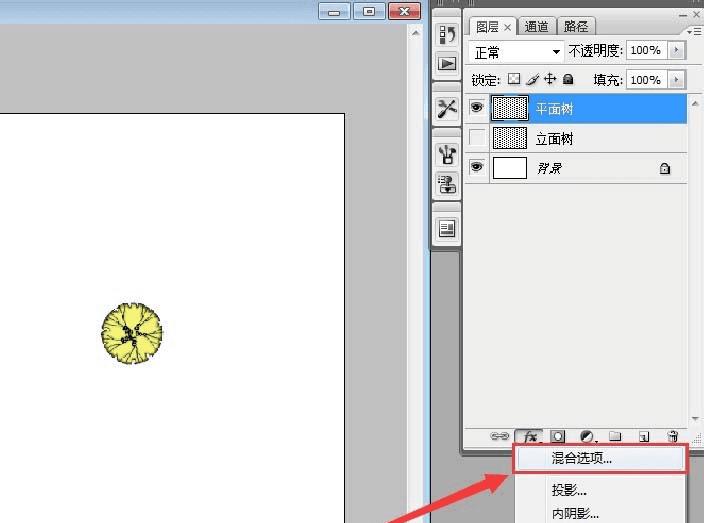Click the 填充 100% value field
Viewport: 704px width, 523px height.
click(x=647, y=80)
